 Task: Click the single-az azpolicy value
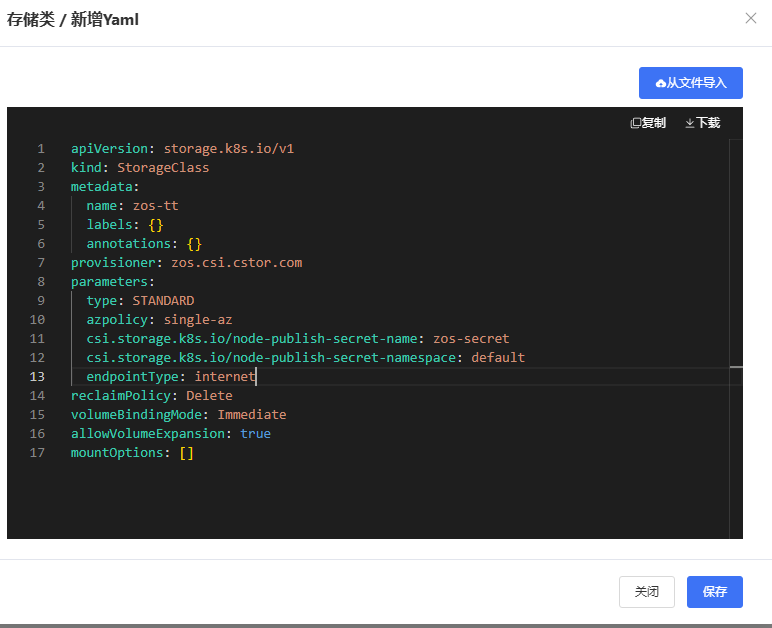coord(198,320)
